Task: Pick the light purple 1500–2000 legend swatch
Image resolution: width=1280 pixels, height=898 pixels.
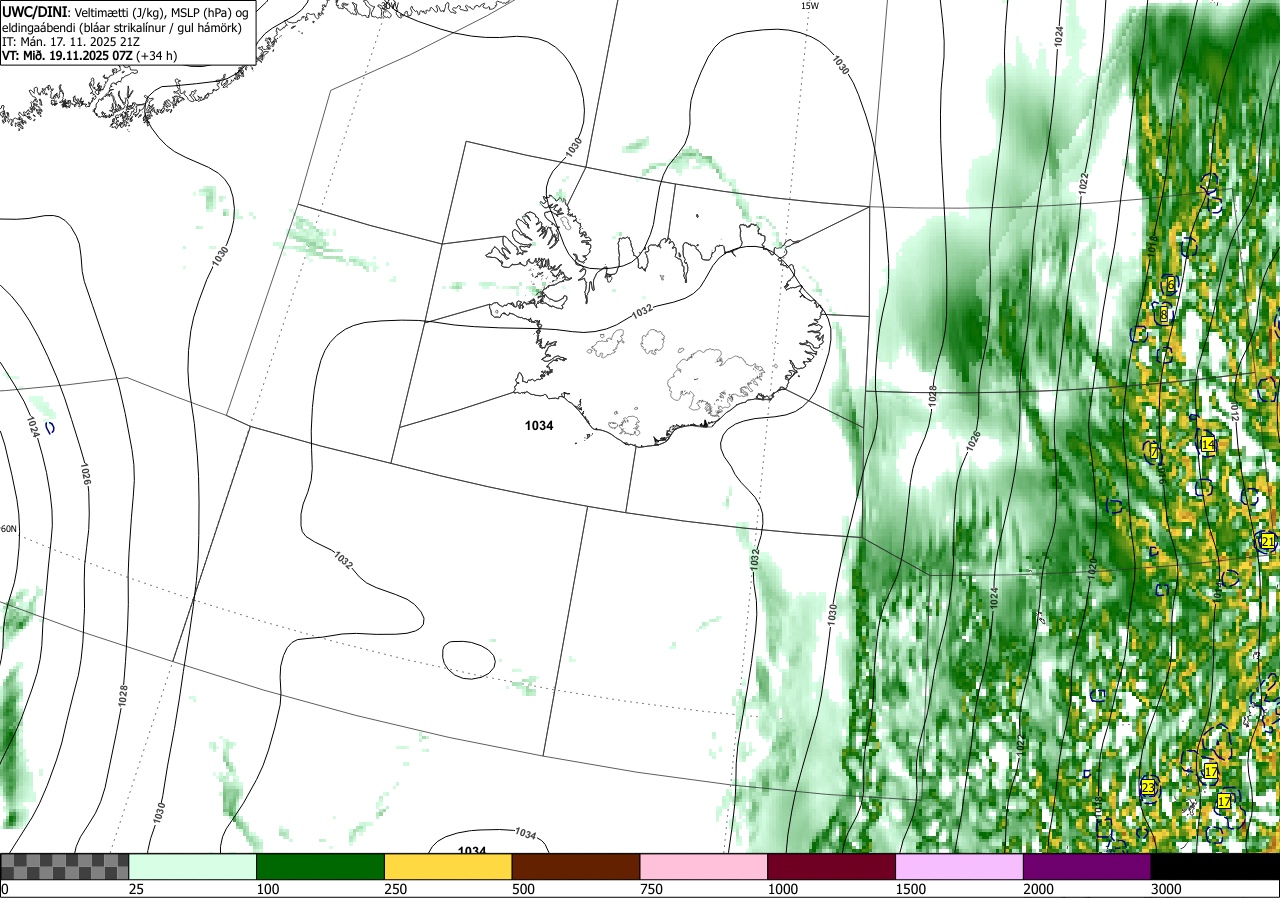Action: (960, 866)
